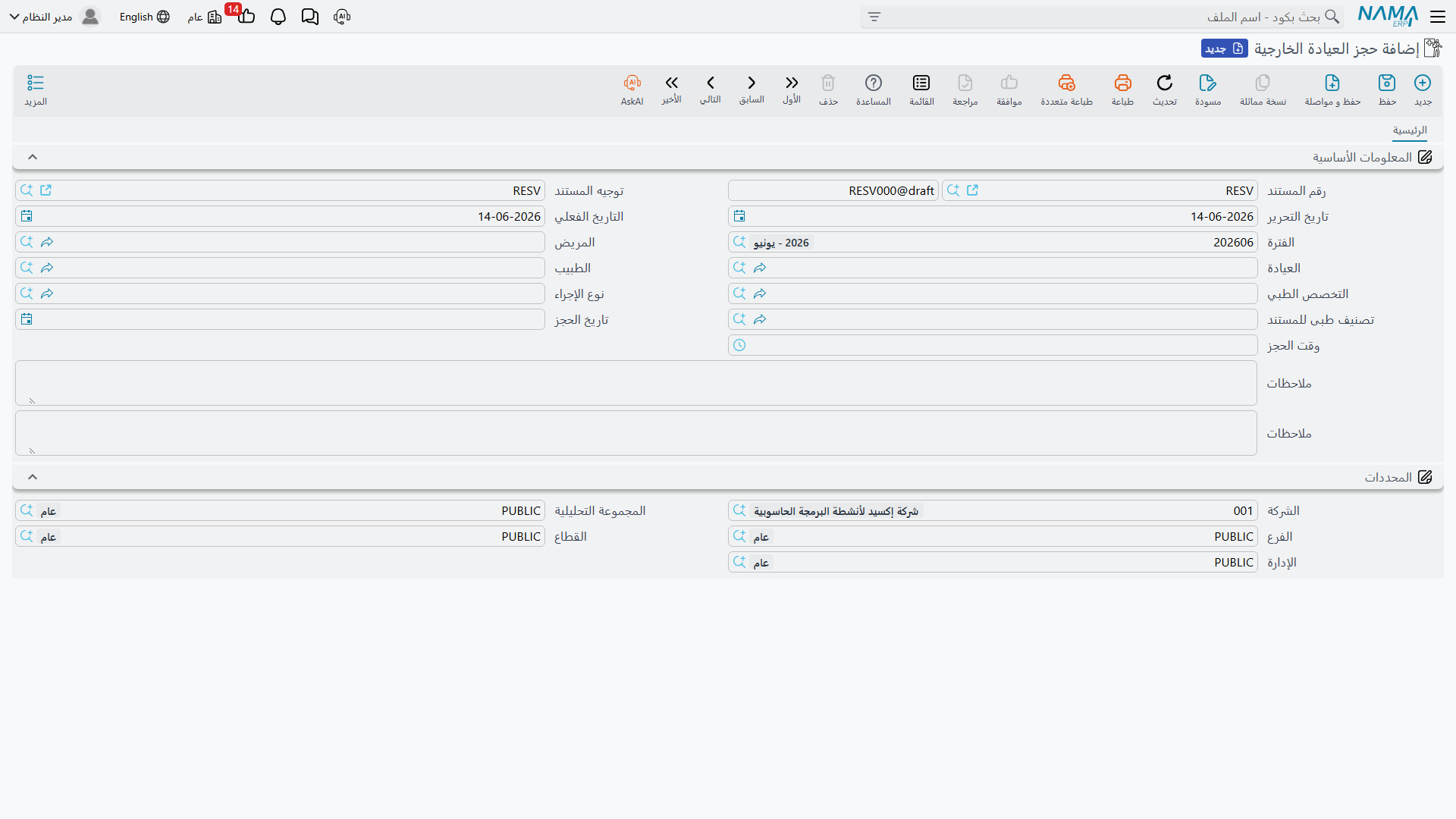This screenshot has width=1456, height=819.
Task: Switch language to English
Action: click(144, 17)
